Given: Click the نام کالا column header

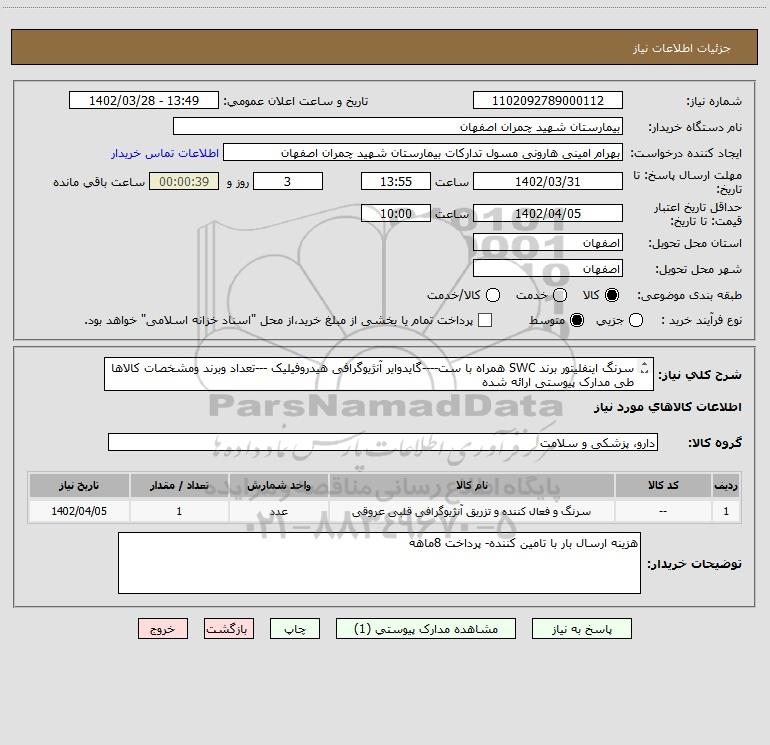Looking at the screenshot, I should (x=471, y=485).
